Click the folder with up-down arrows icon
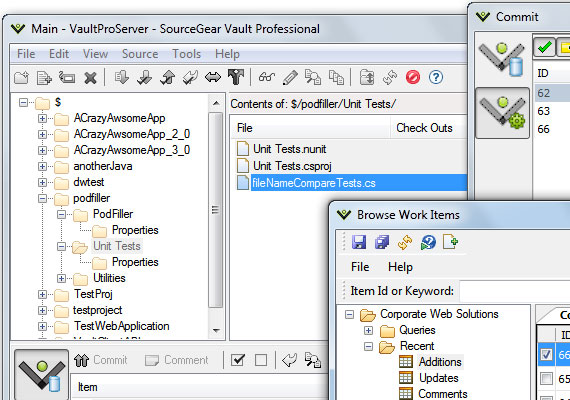Screen dimensions: 570x400 coord(367,77)
